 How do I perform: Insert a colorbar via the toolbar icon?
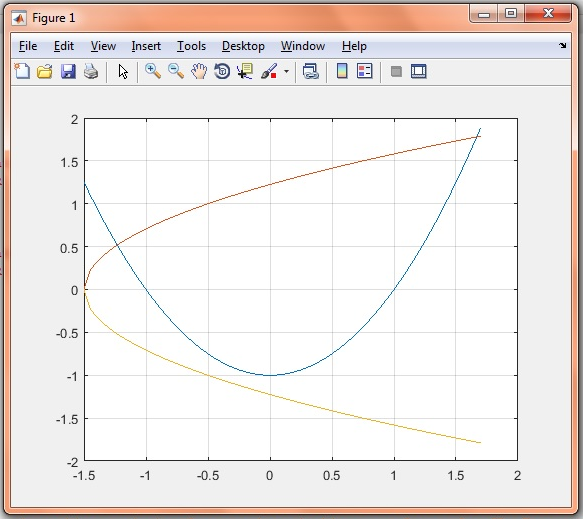(x=342, y=71)
